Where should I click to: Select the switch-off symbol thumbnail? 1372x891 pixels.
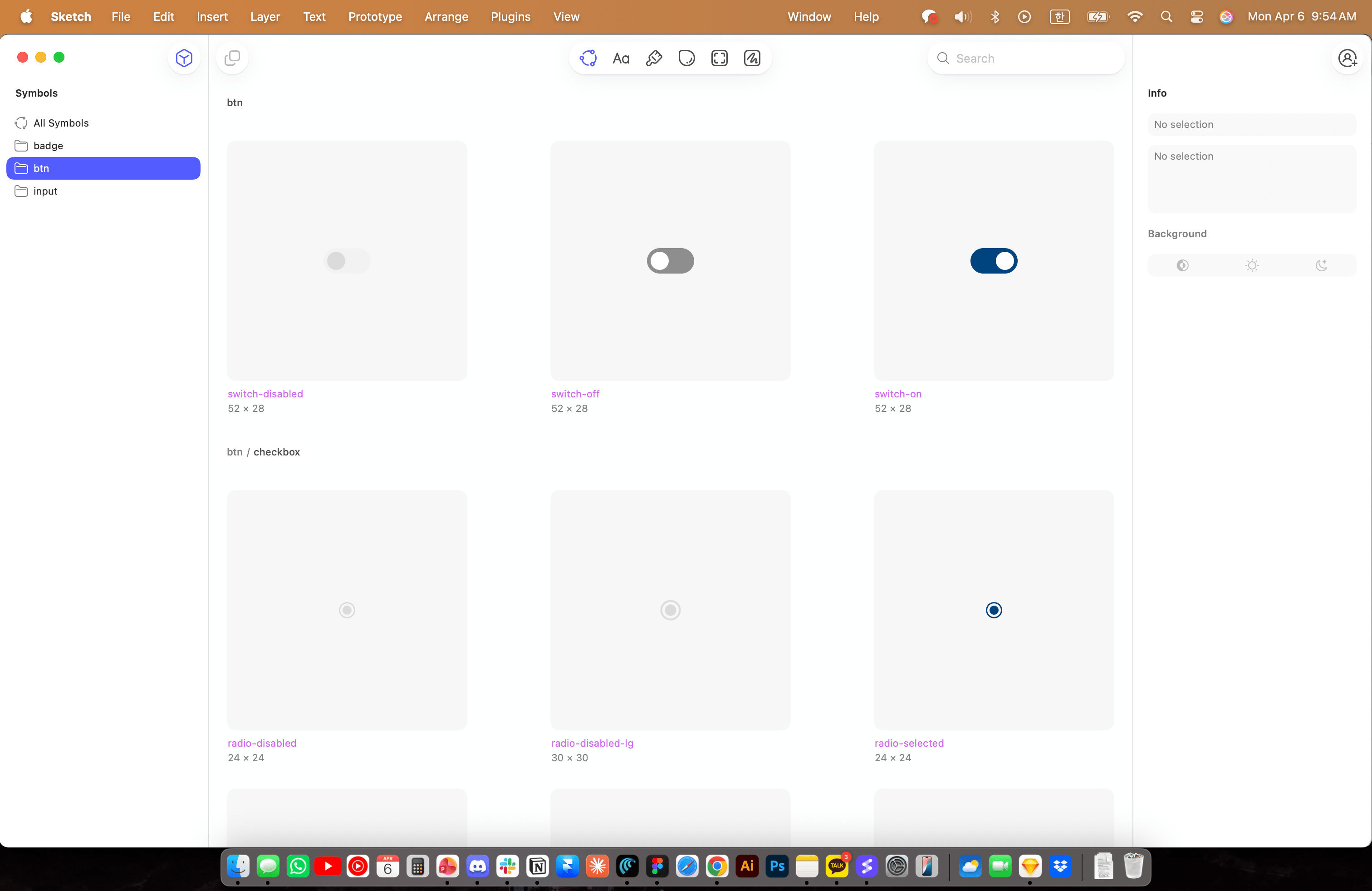pyautogui.click(x=670, y=261)
